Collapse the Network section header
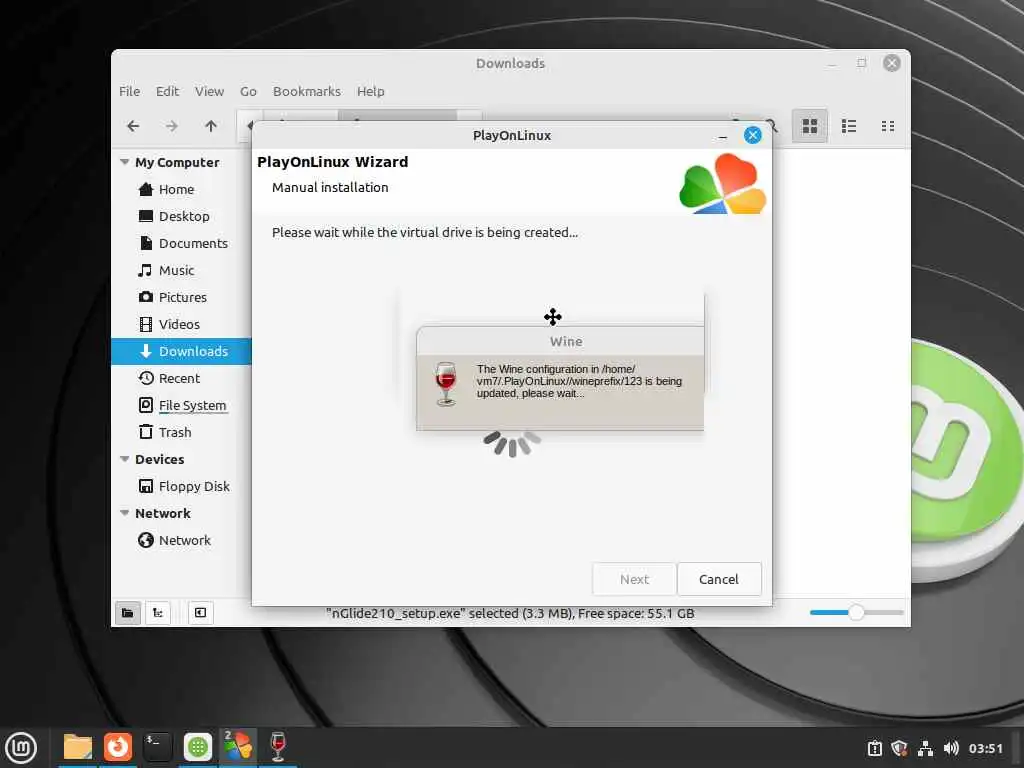This screenshot has width=1024, height=768. pos(125,513)
